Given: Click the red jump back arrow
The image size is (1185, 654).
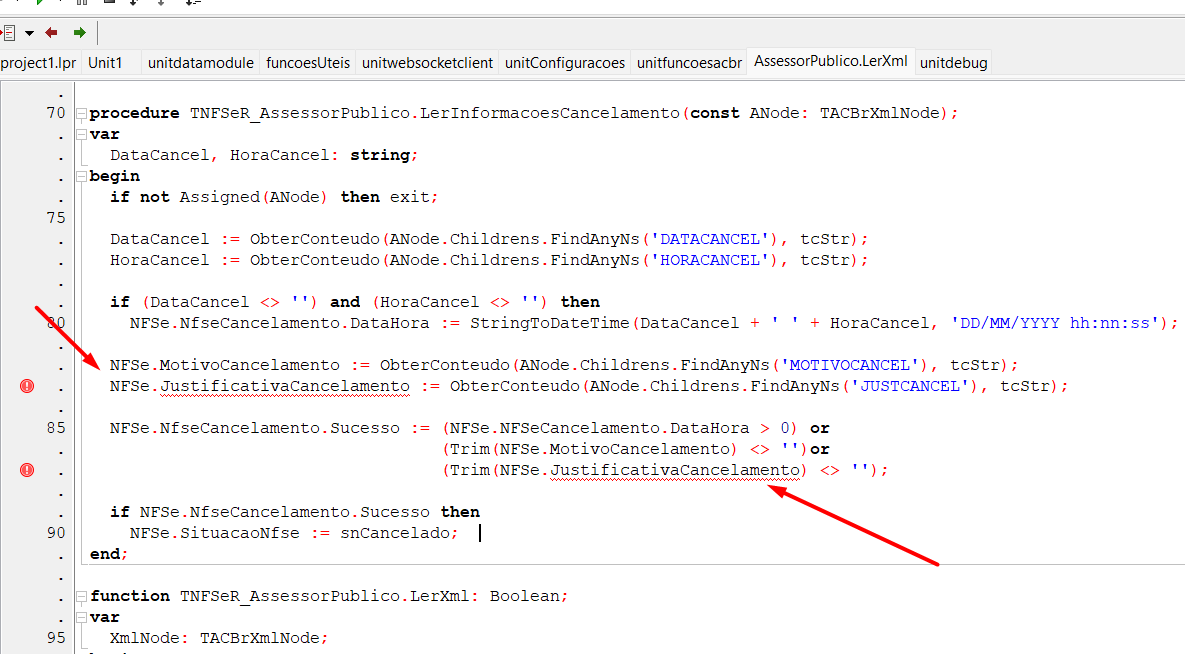Looking at the screenshot, I should 51,33.
